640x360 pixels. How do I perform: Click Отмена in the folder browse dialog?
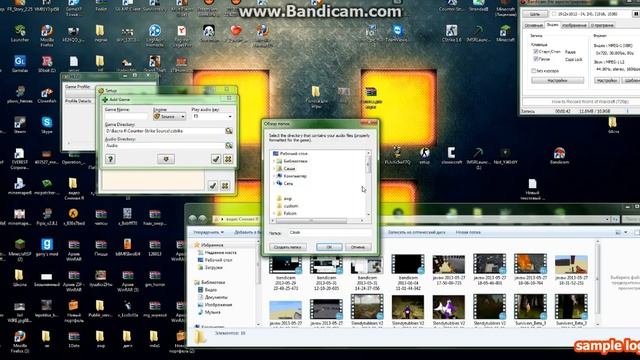pyautogui.click(x=358, y=247)
